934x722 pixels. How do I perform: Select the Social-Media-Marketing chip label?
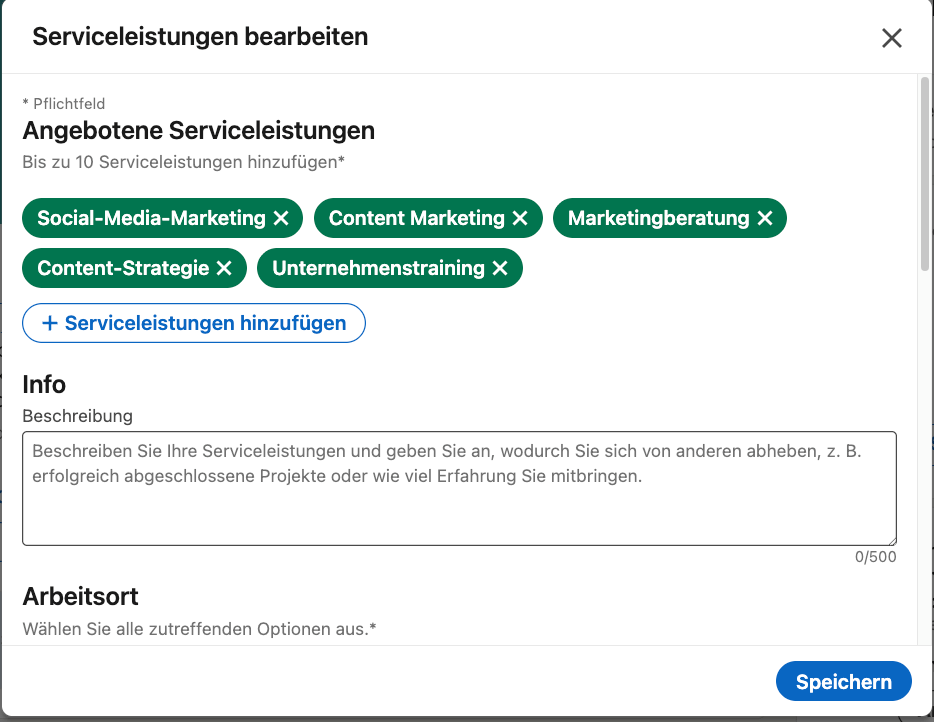pos(151,218)
